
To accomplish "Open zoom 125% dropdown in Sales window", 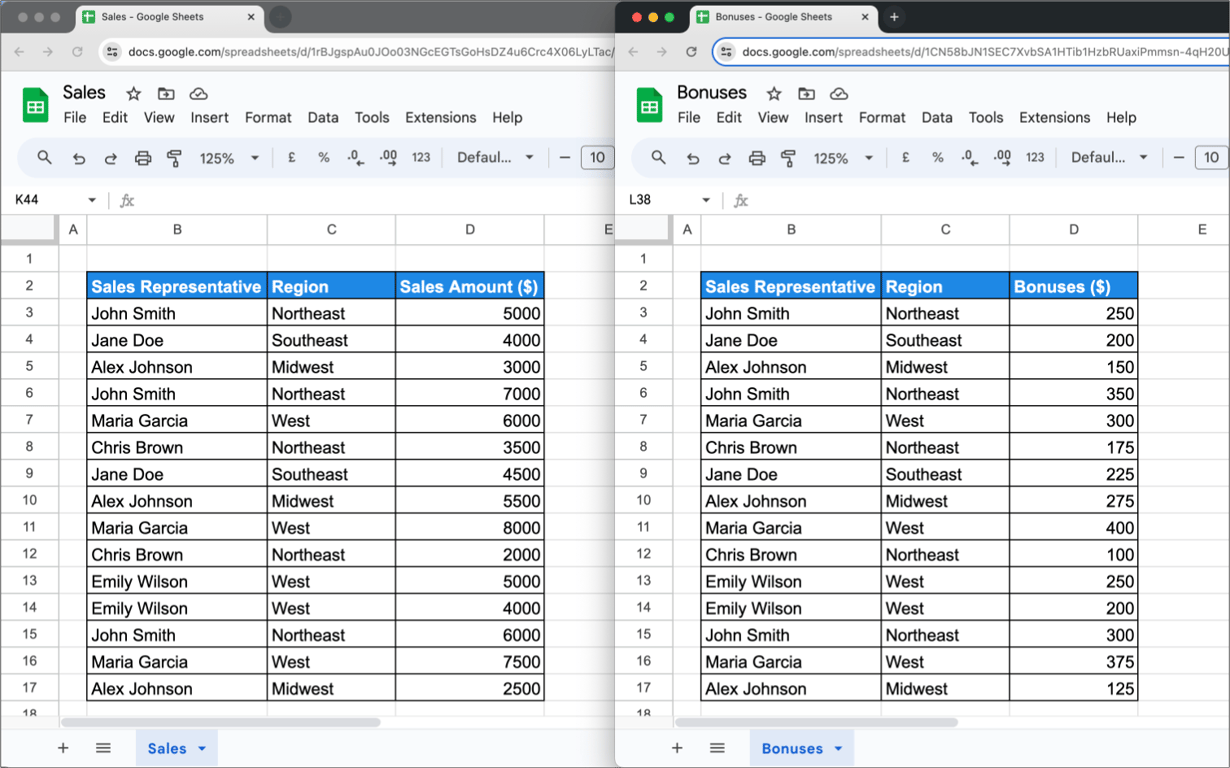I will click(255, 158).
